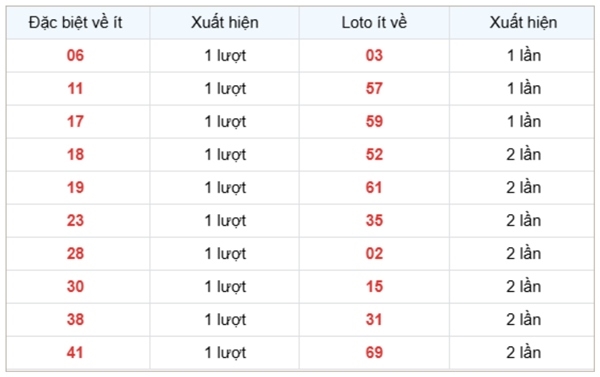Click special number 28
Screen dimensions: 600x377
(x=75, y=253)
